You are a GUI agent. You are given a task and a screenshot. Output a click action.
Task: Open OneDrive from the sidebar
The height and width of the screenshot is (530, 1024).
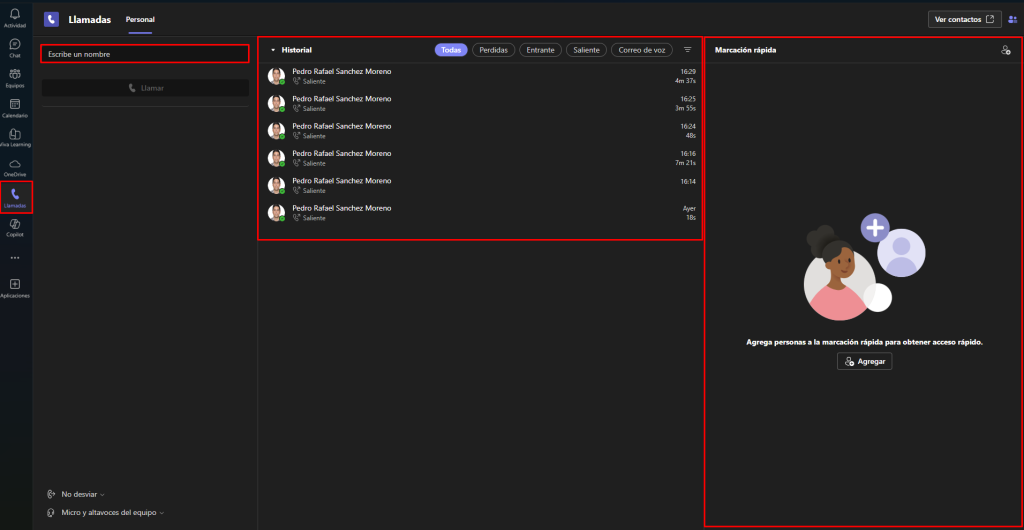click(x=15, y=165)
